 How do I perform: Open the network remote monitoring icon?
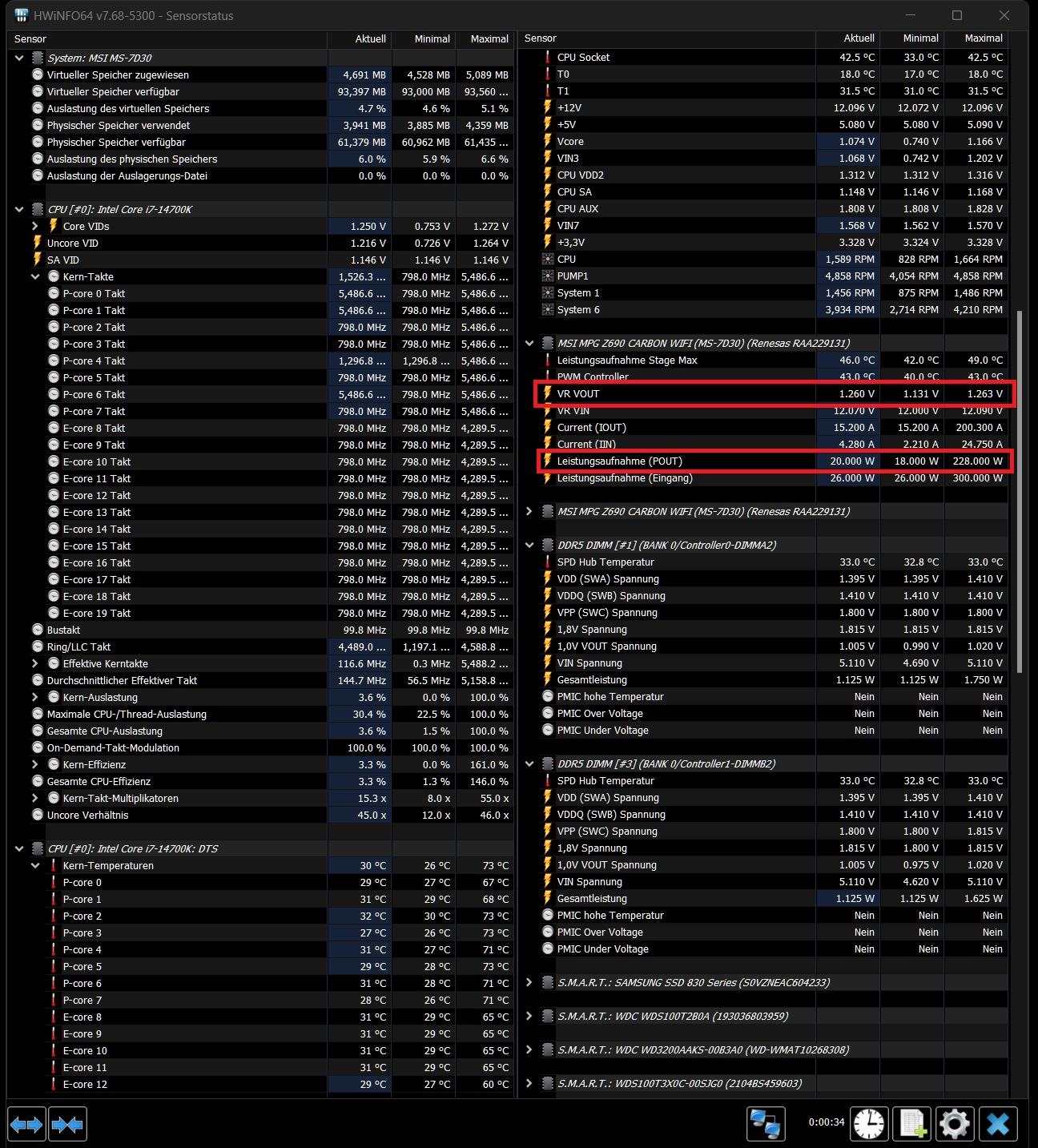pos(766,1124)
